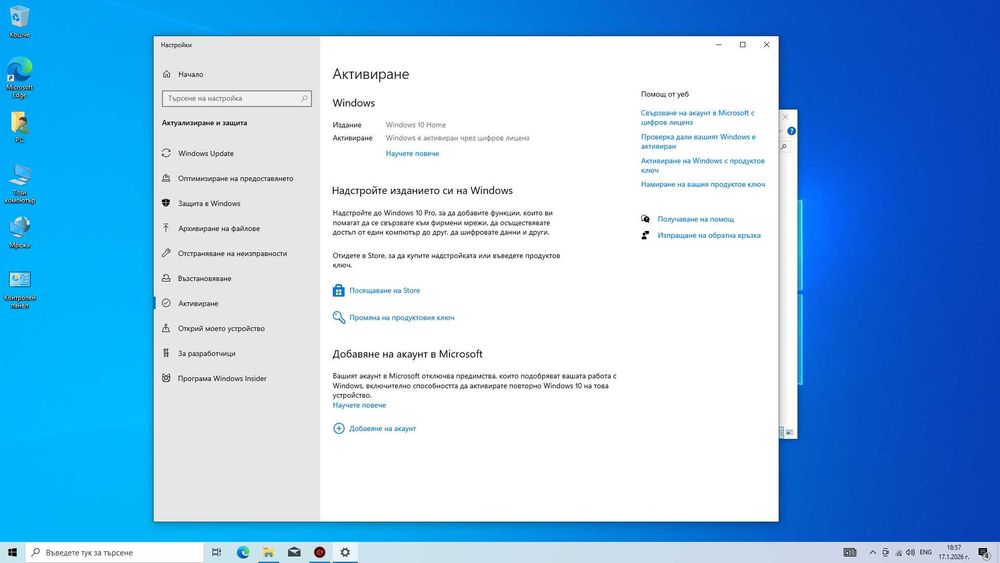Click the recovery icon next to Възстановяване

pos(166,278)
